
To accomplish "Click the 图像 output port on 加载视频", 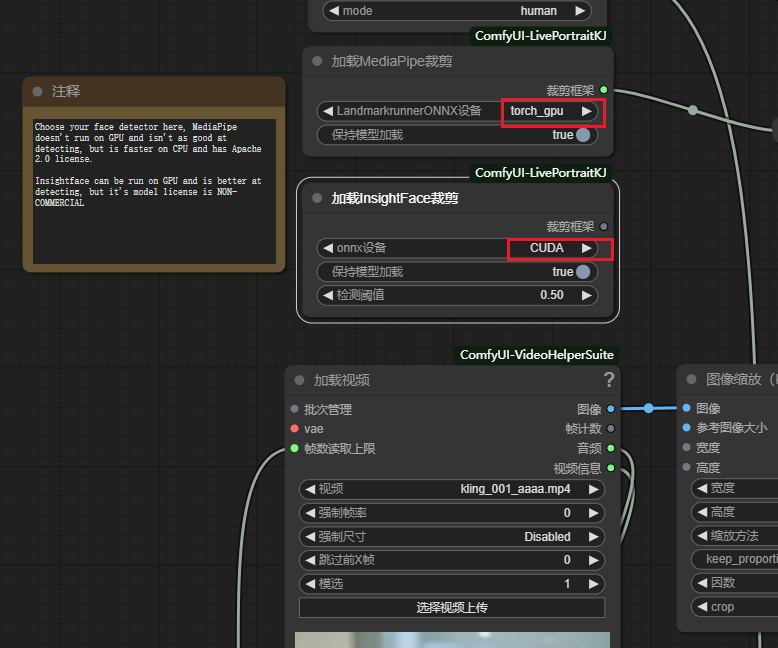I will [x=610, y=409].
